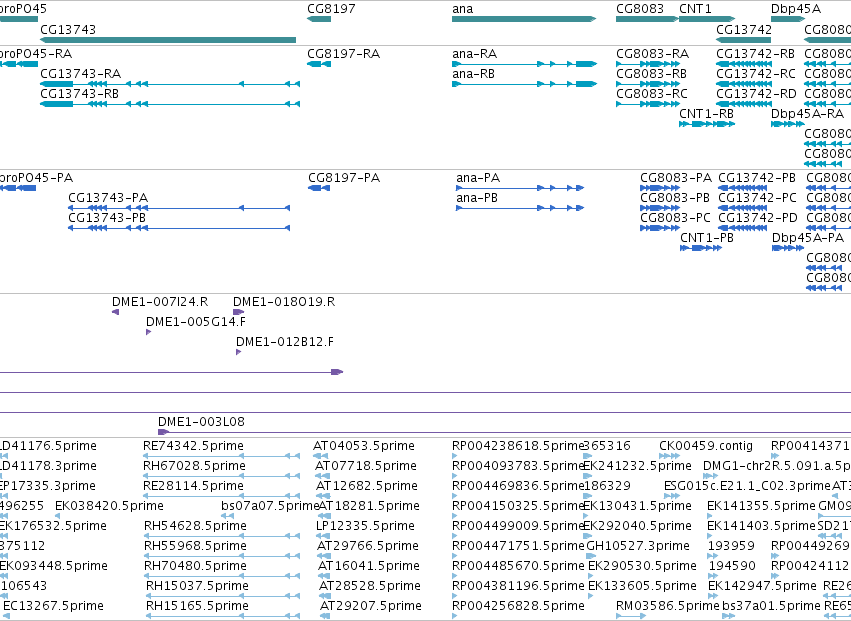Select the RE74342.5prime EST label

(x=193, y=446)
